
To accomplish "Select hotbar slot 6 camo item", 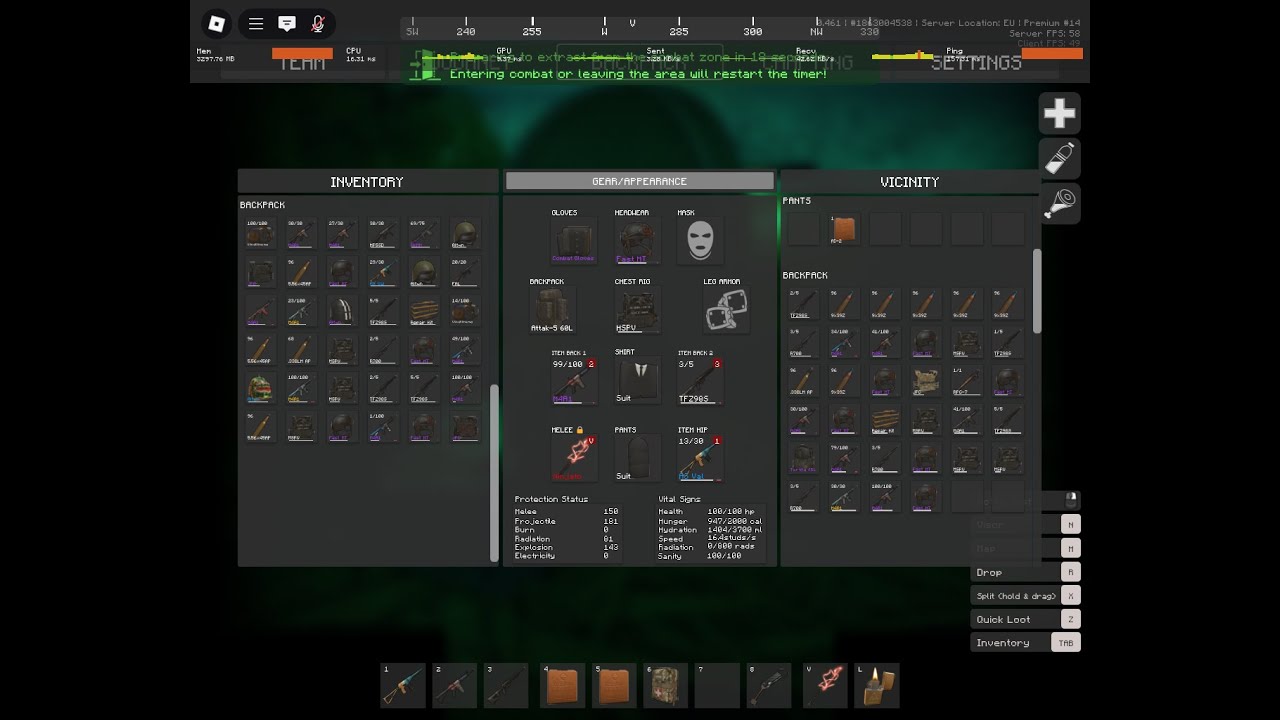I will coord(666,685).
